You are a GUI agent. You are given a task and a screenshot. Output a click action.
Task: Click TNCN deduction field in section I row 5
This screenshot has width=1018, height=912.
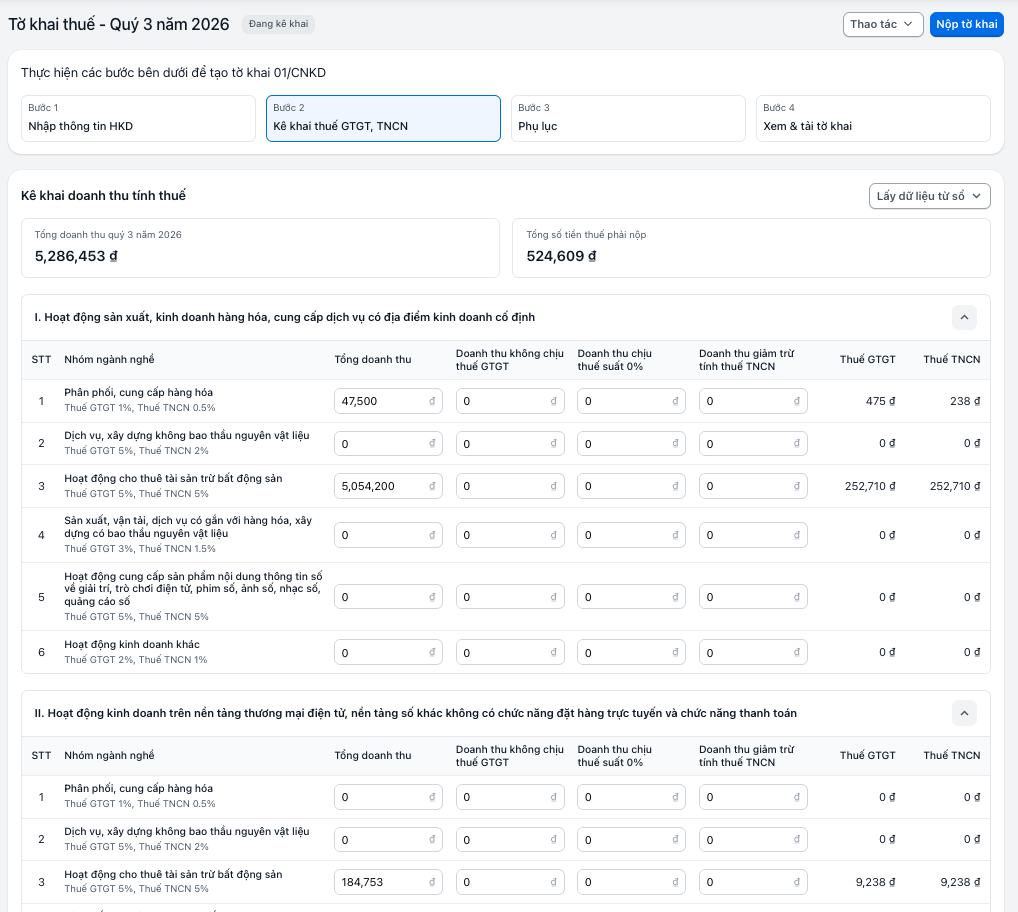click(753, 597)
